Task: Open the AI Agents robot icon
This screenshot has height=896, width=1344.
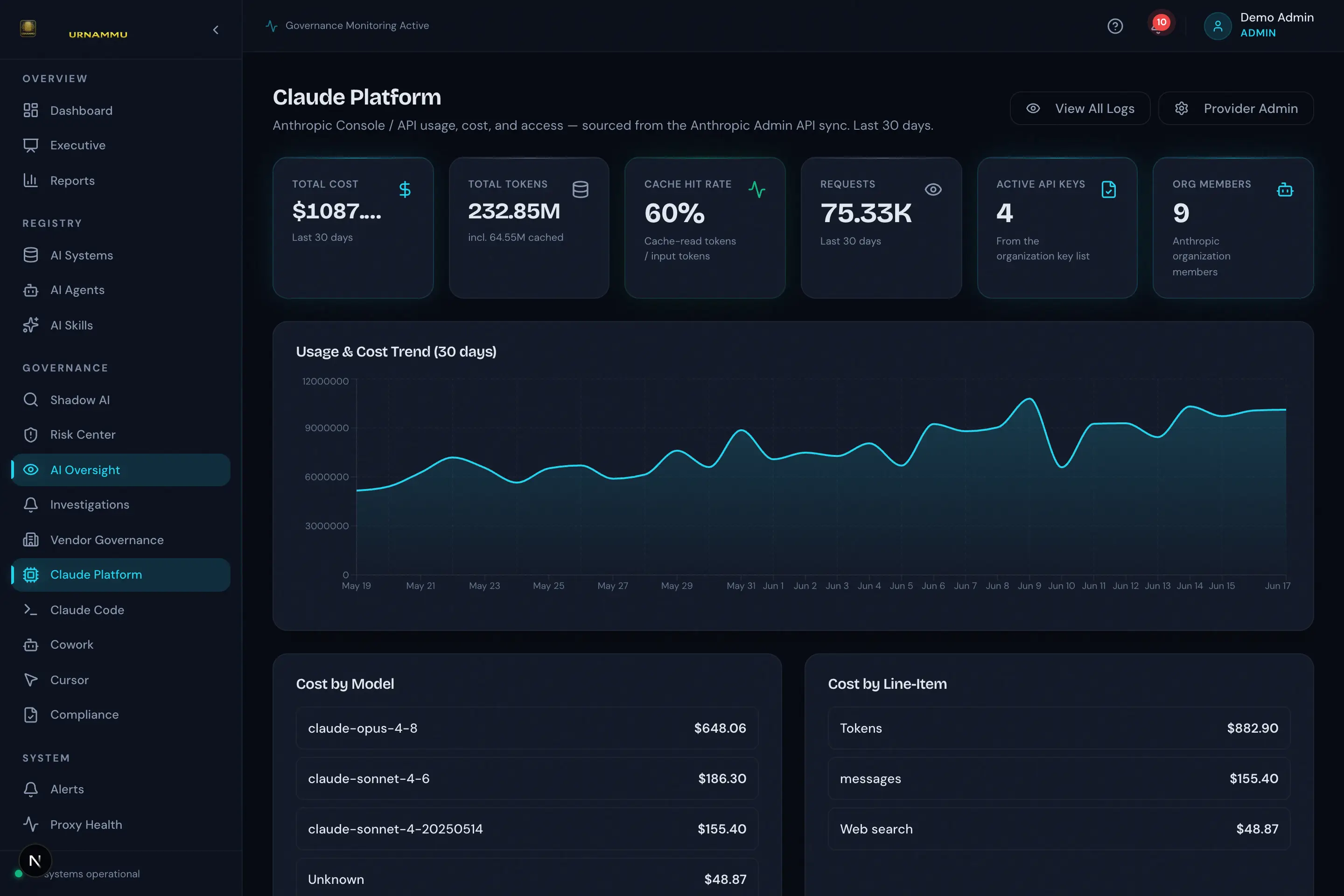Action: [x=31, y=290]
